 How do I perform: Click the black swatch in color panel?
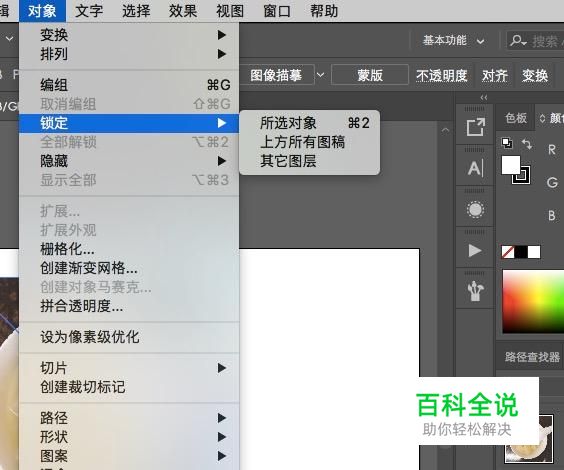tap(521, 252)
